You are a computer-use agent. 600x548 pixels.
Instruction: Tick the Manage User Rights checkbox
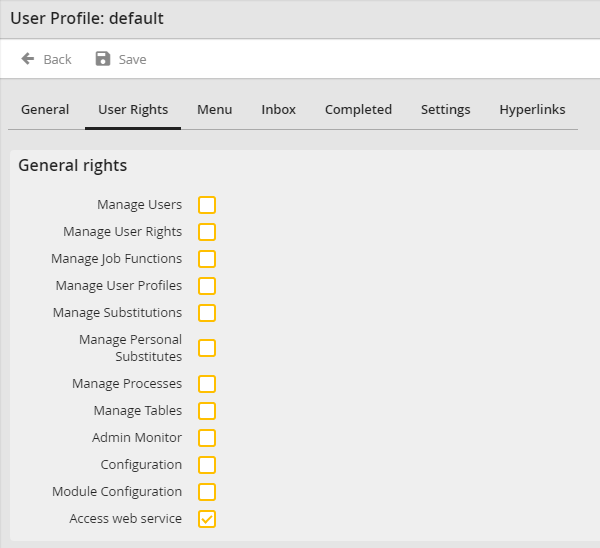coord(207,232)
